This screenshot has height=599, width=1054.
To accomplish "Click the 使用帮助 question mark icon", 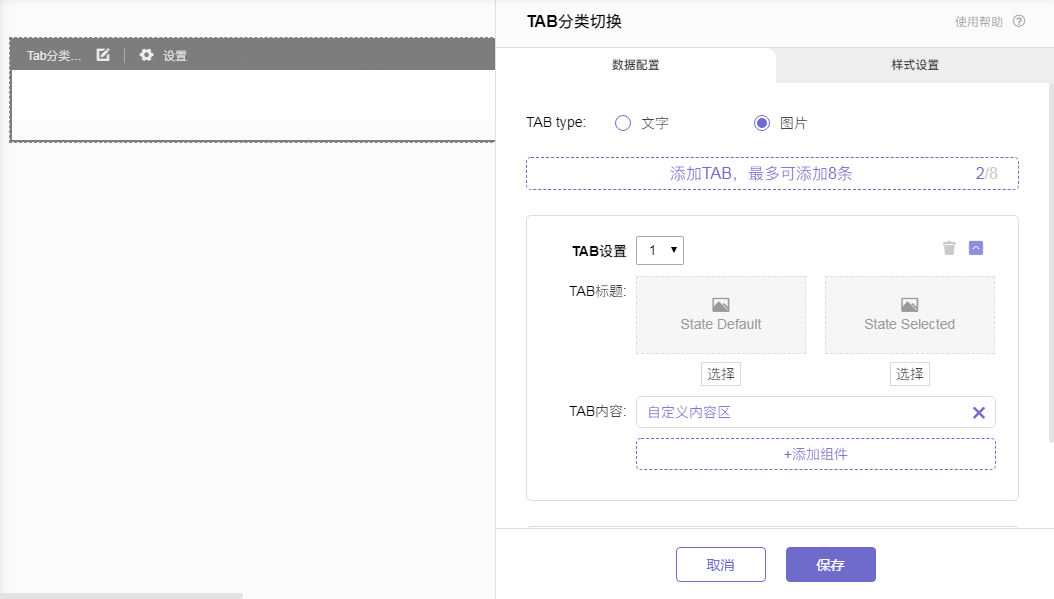I will 1019,21.
